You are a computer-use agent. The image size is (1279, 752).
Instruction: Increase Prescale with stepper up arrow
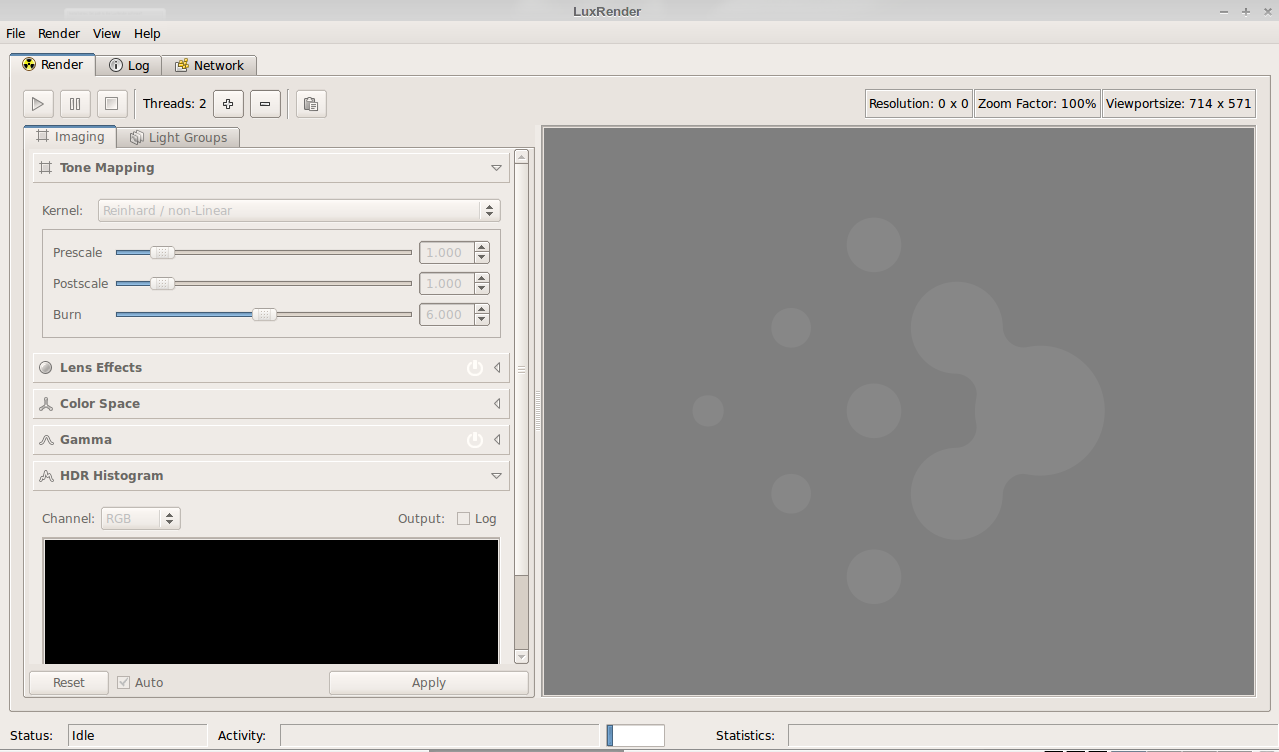coord(482,248)
